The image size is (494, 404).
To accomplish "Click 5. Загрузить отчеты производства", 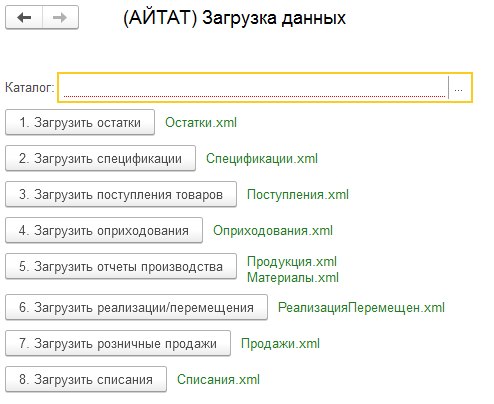I will (121, 266).
